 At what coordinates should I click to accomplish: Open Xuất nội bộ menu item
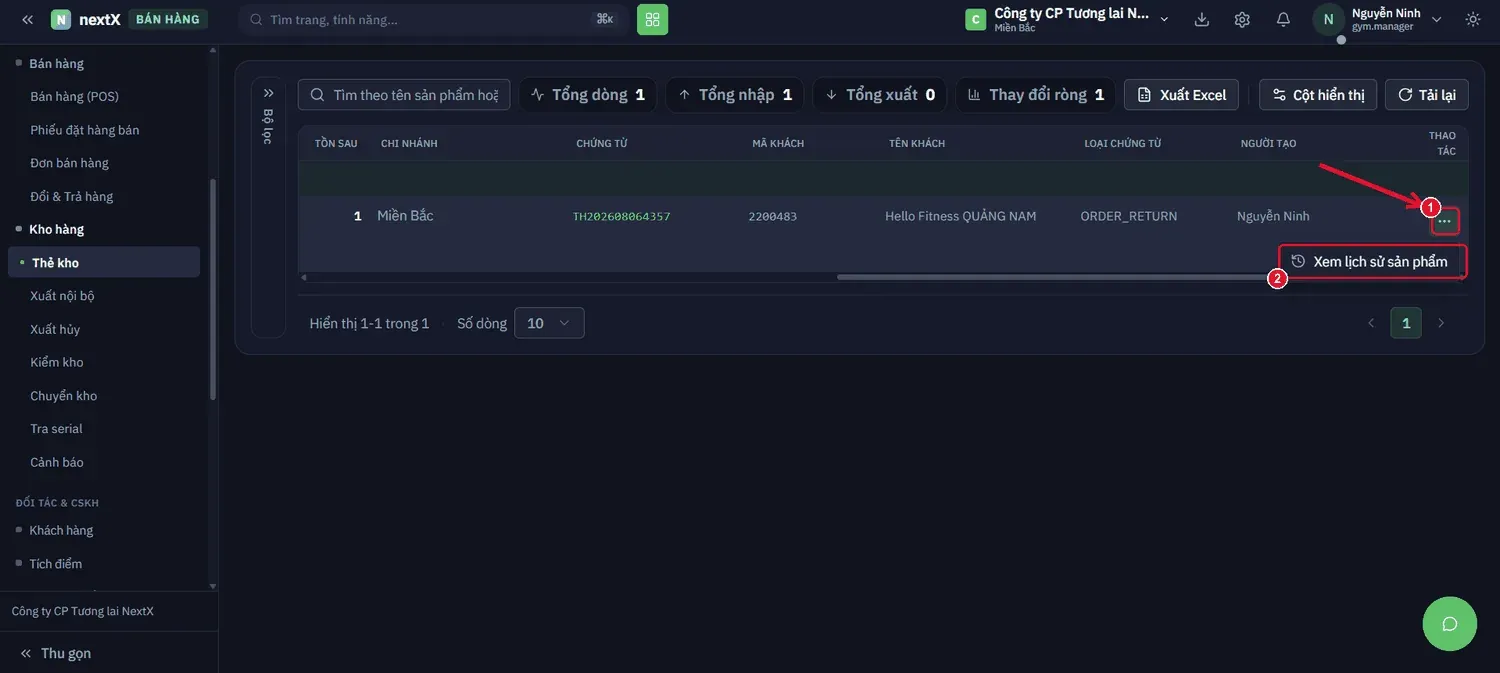point(62,296)
